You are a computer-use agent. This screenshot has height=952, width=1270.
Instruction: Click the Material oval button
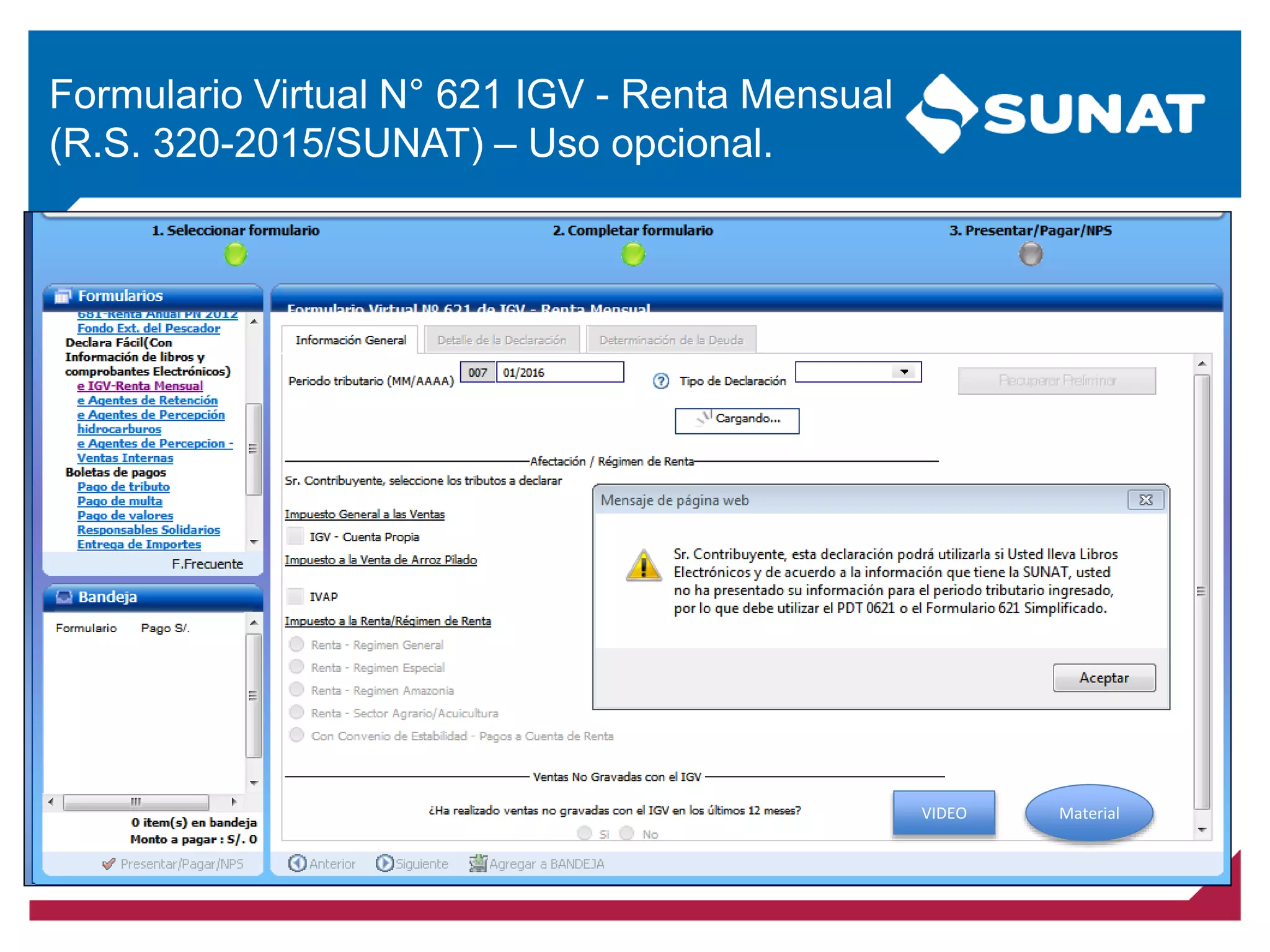[x=1089, y=813]
